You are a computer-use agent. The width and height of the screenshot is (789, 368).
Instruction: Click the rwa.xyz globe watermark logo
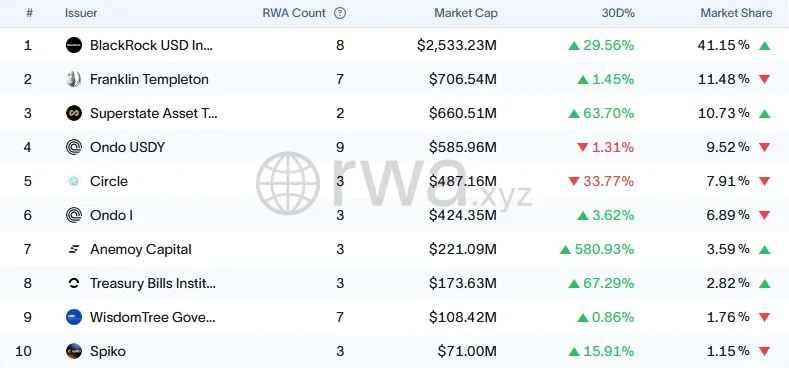tap(288, 184)
